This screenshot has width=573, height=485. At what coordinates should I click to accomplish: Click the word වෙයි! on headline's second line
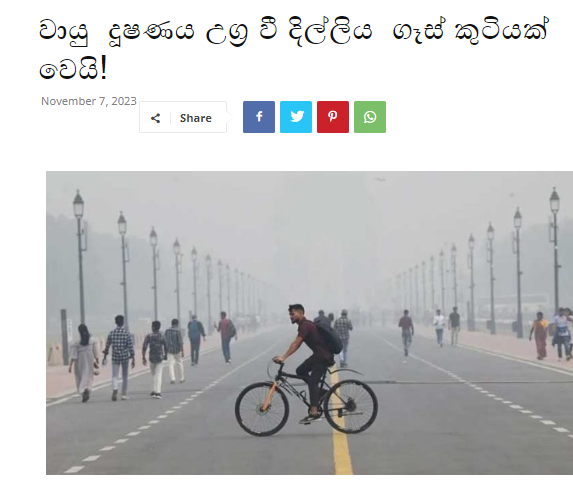(x=73, y=69)
